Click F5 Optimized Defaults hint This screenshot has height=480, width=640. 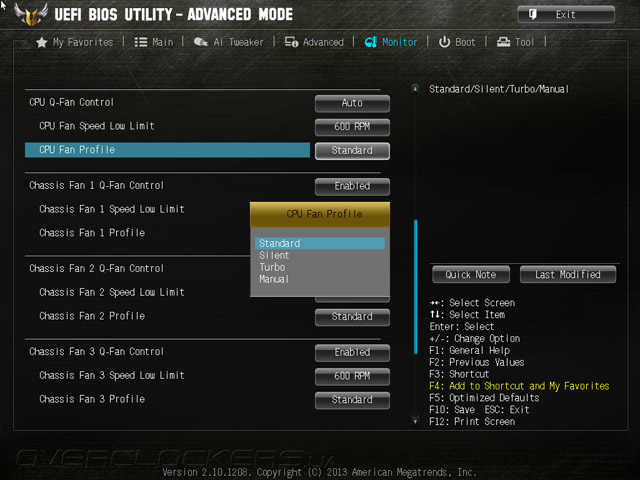(x=484, y=398)
